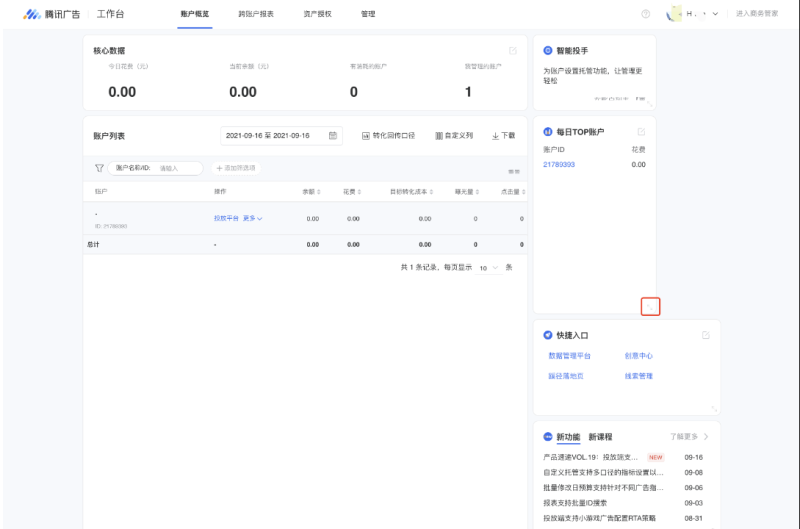Viewport: 800px width, 529px height.
Task: Click 添加筛选项 to add filter
Action: coord(236,168)
